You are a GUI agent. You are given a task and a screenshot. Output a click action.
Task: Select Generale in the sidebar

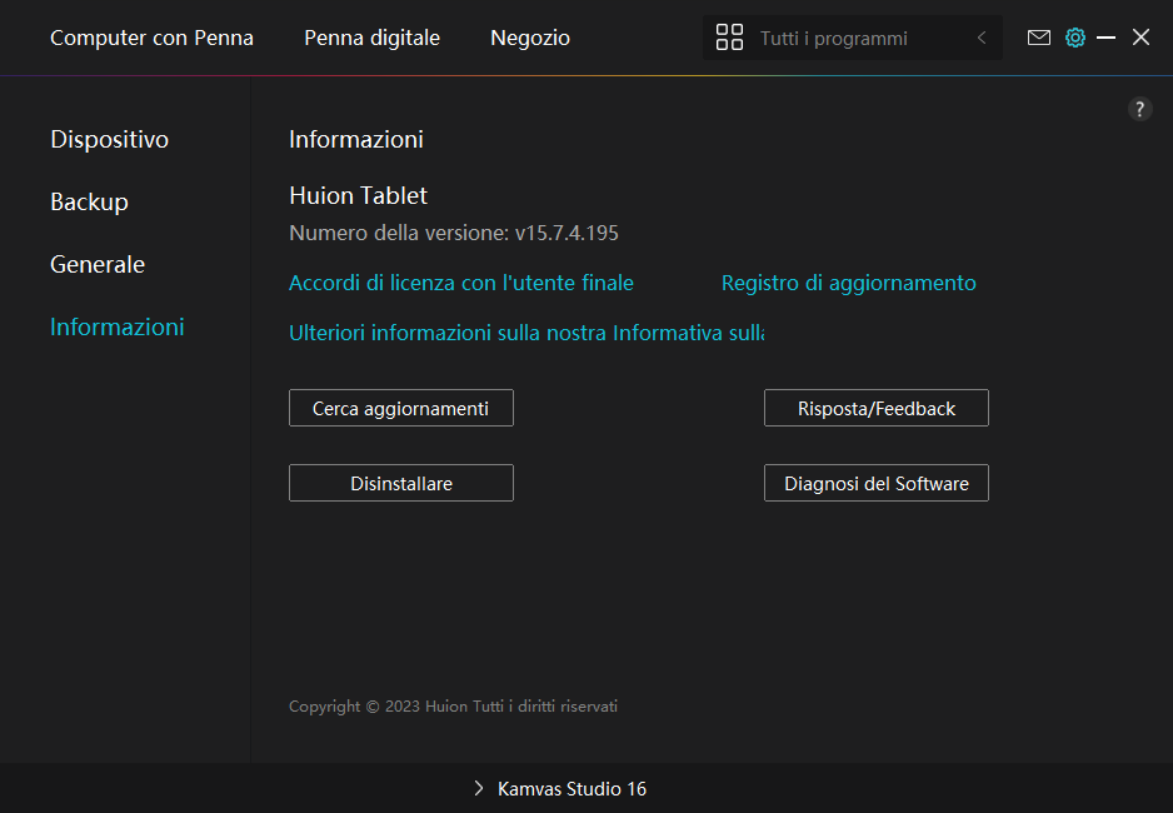[97, 265]
